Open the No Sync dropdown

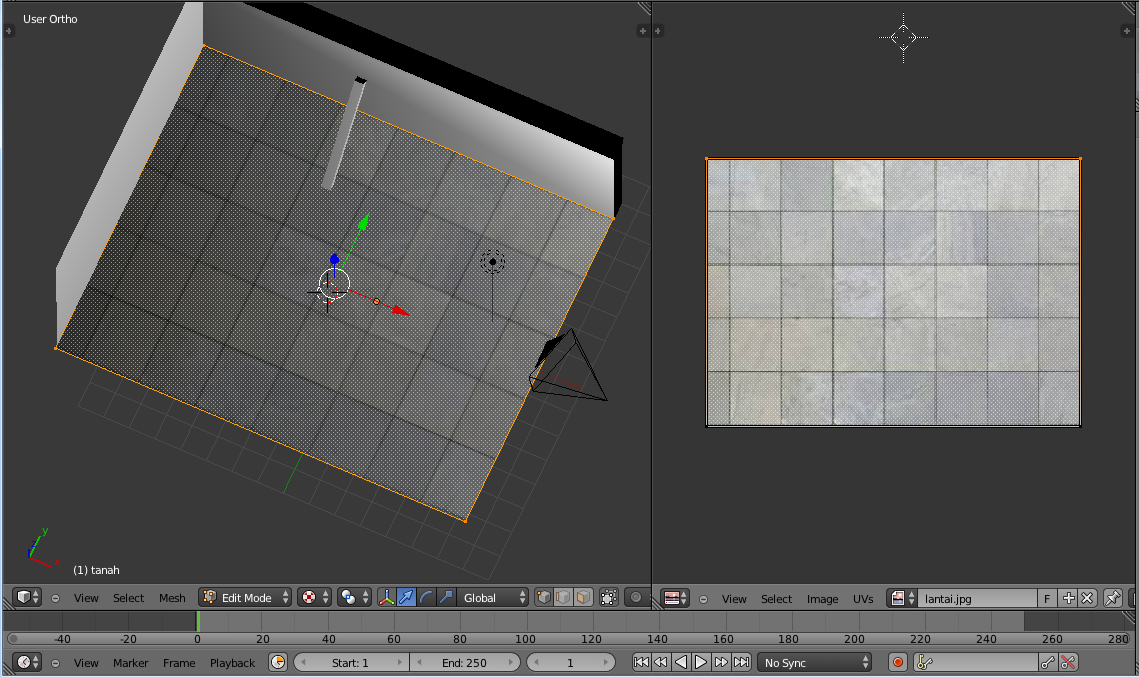[x=815, y=662]
